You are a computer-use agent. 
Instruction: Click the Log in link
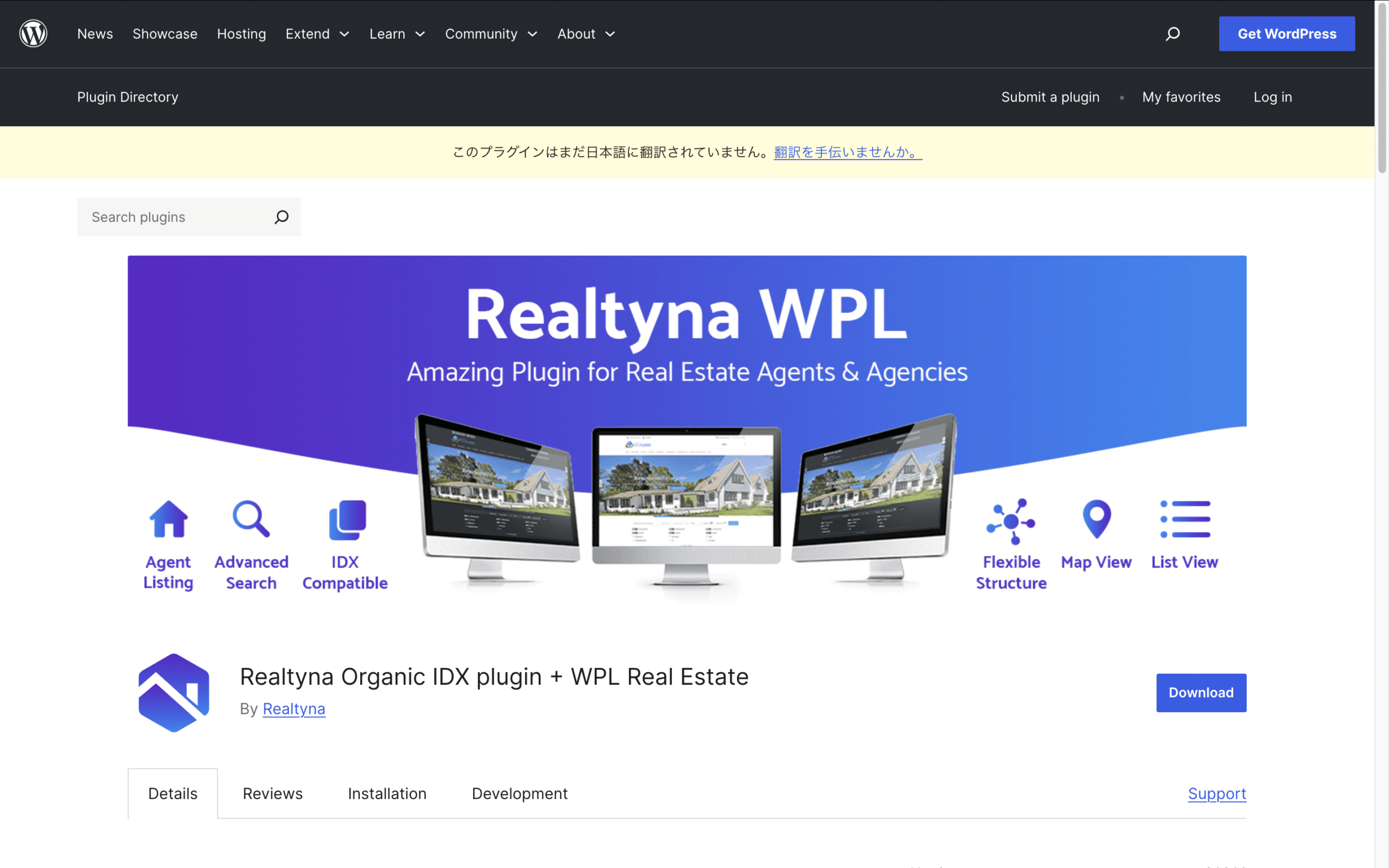tap(1272, 97)
